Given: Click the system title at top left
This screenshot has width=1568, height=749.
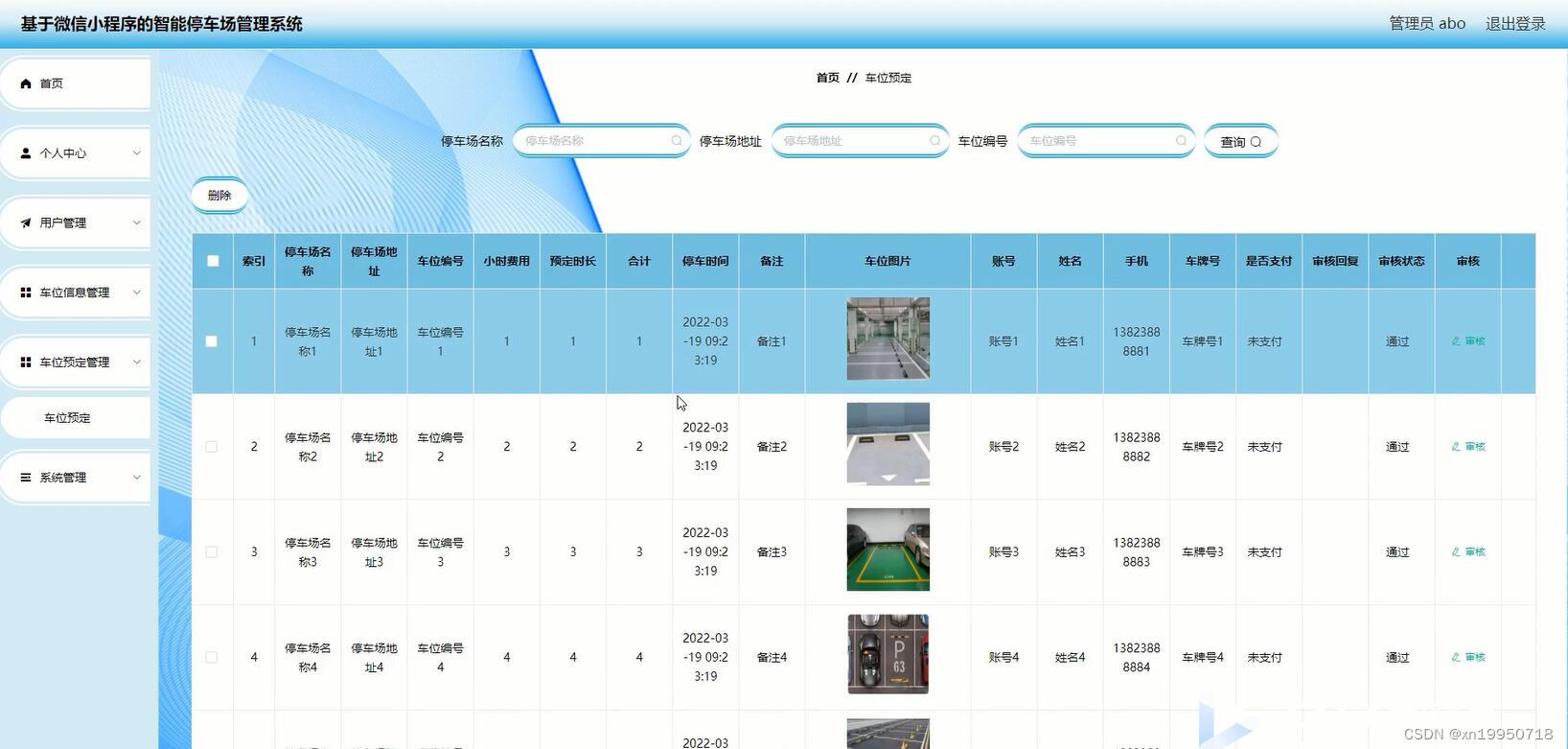Looking at the screenshot, I should pyautogui.click(x=161, y=24).
